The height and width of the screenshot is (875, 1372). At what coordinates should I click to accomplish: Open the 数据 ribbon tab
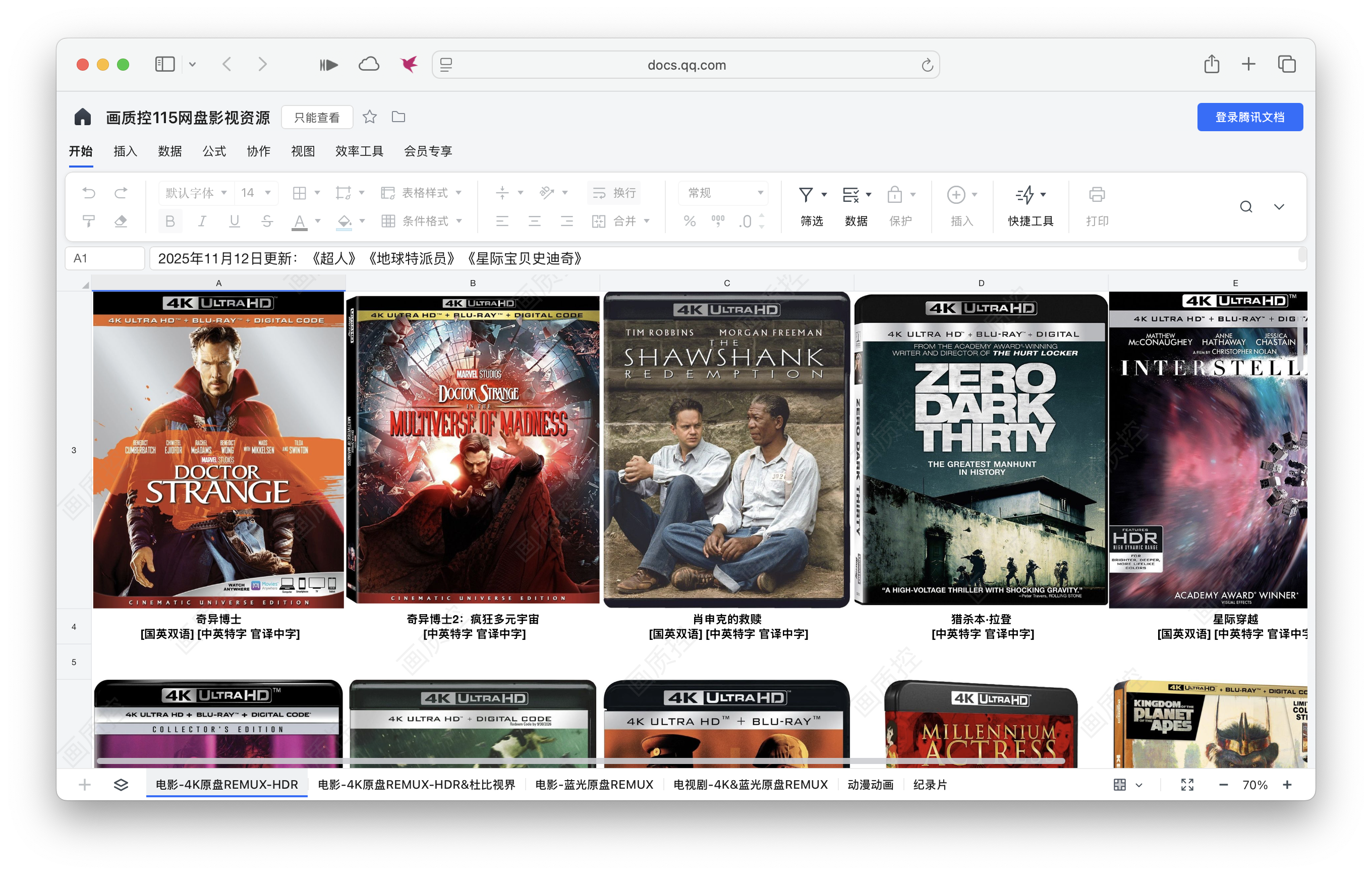170,151
